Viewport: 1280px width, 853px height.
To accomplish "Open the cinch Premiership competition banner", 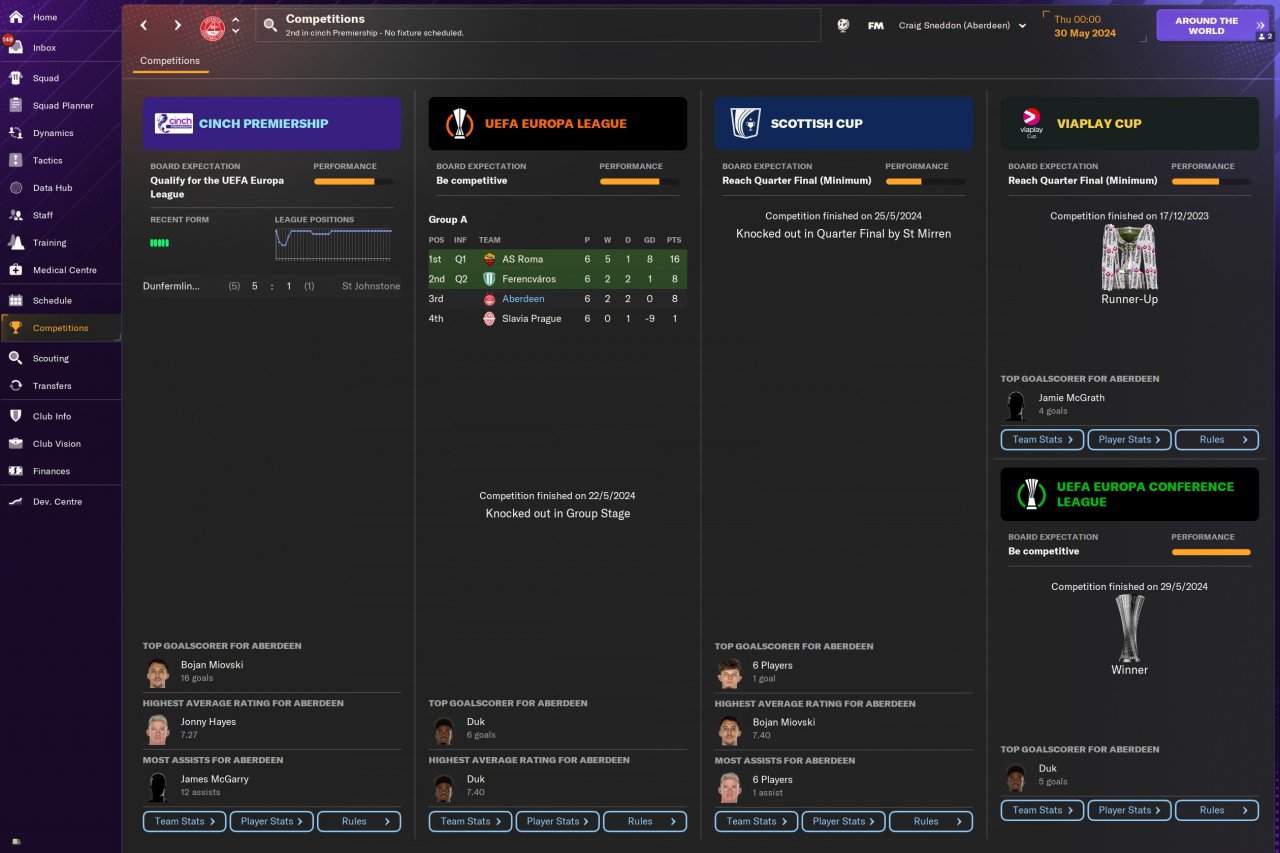I will pyautogui.click(x=272, y=124).
